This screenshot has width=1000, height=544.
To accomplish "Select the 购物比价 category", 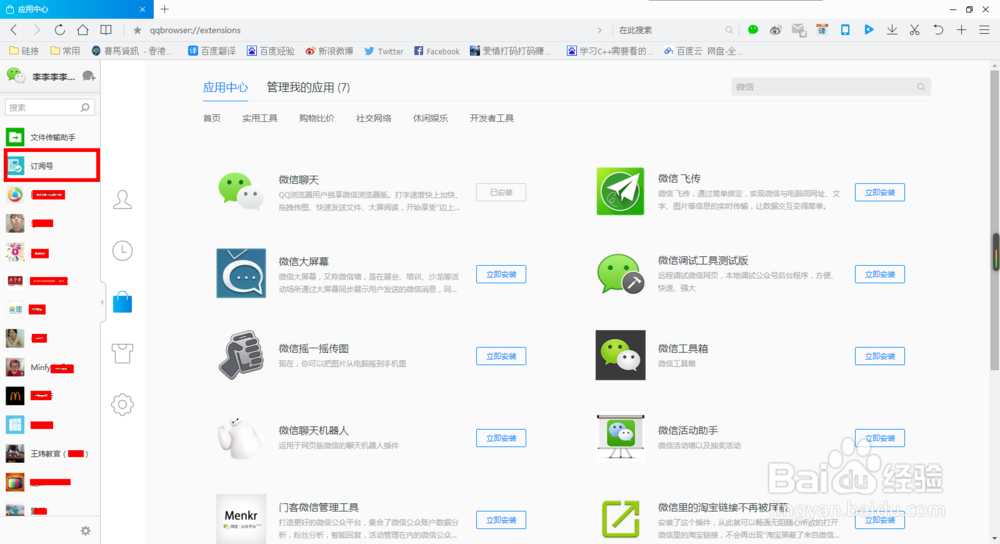I will [316, 118].
